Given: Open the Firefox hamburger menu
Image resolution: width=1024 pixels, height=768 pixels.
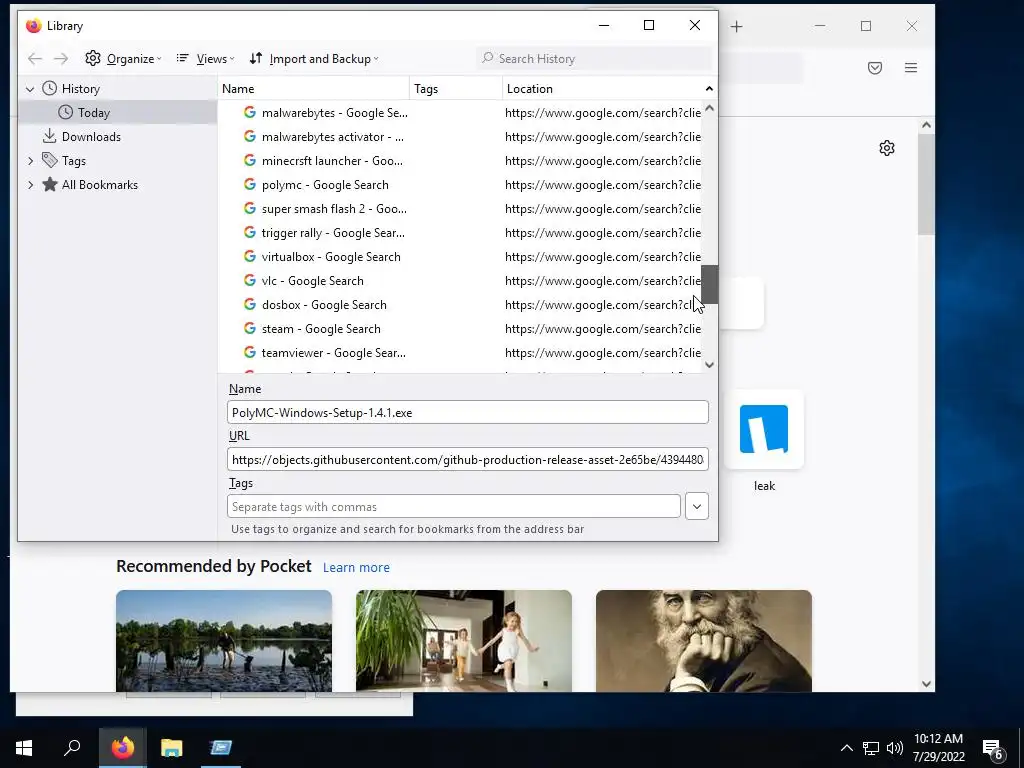Looking at the screenshot, I should (x=911, y=68).
